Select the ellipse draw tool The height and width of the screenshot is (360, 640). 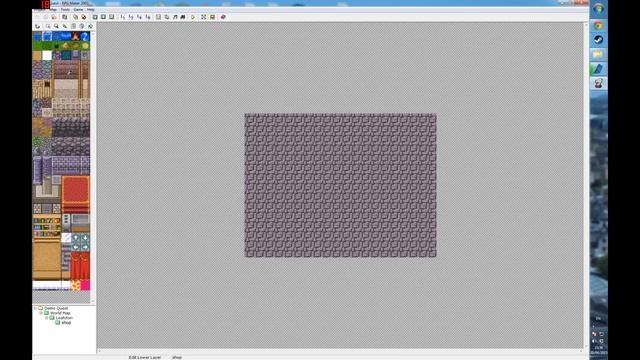[82, 26]
